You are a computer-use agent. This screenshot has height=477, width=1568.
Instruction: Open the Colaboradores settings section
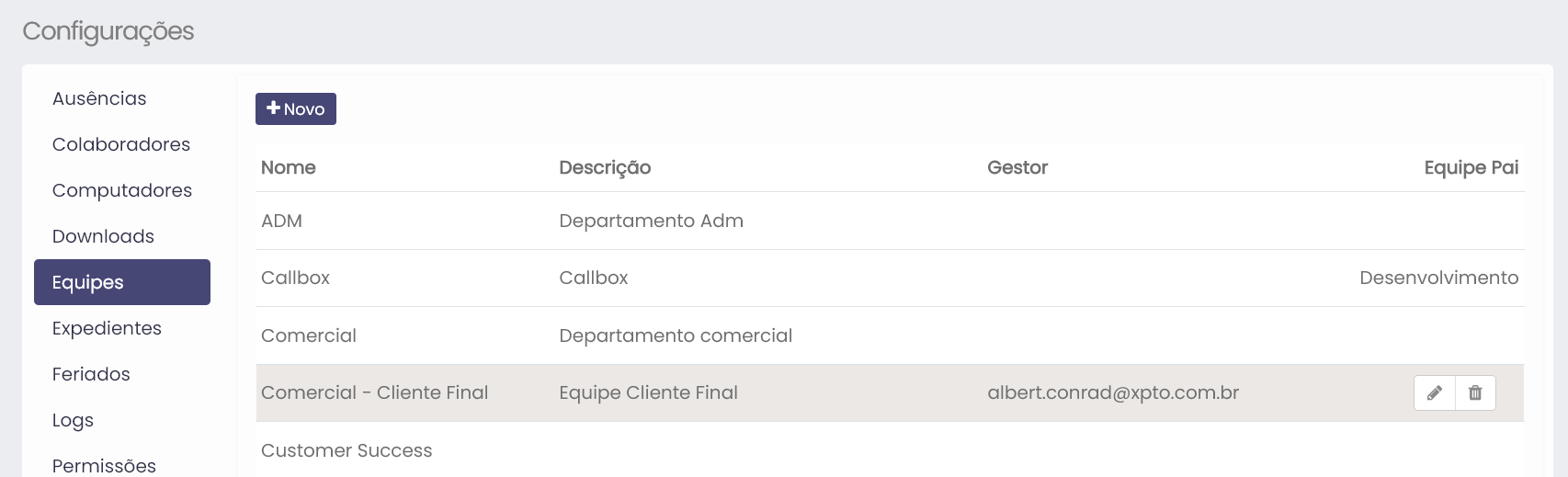coord(121,144)
